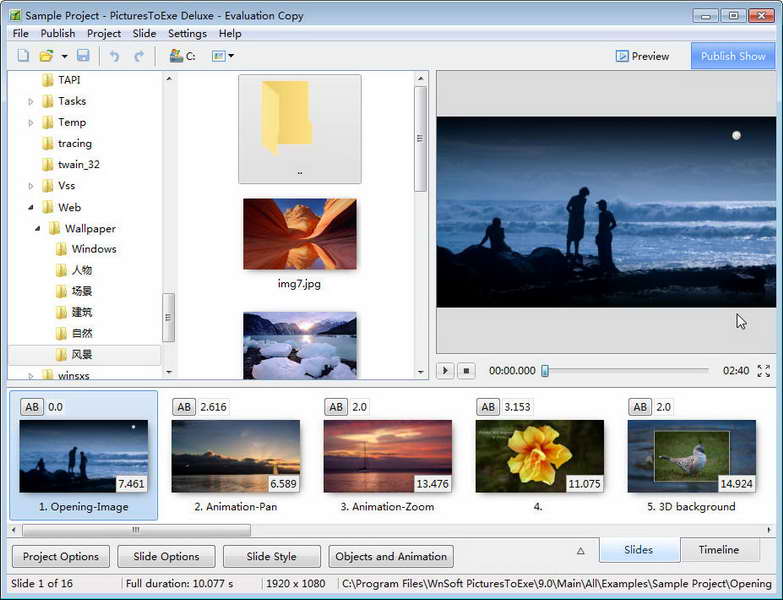Create a new project with the blank page icon
This screenshot has width=783, height=600.
[23, 55]
